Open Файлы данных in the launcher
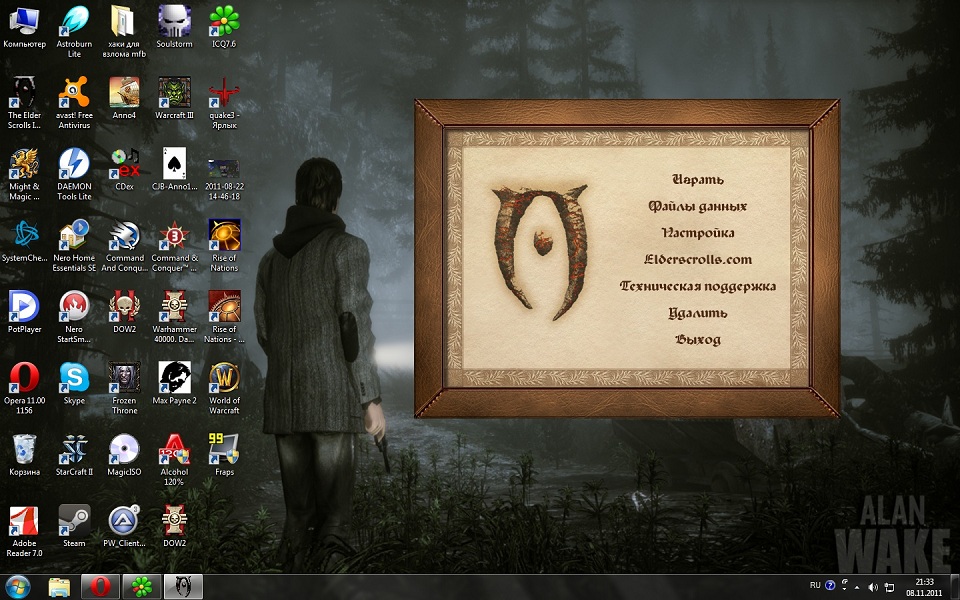The image size is (960, 600). [x=697, y=207]
